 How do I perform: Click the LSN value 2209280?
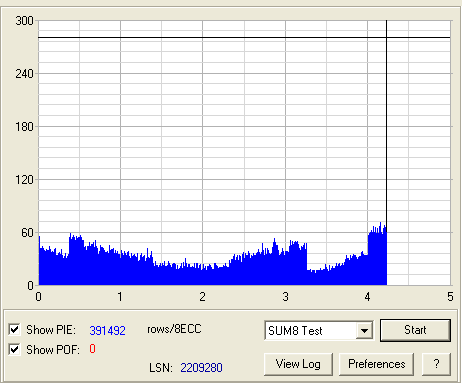coord(201,368)
